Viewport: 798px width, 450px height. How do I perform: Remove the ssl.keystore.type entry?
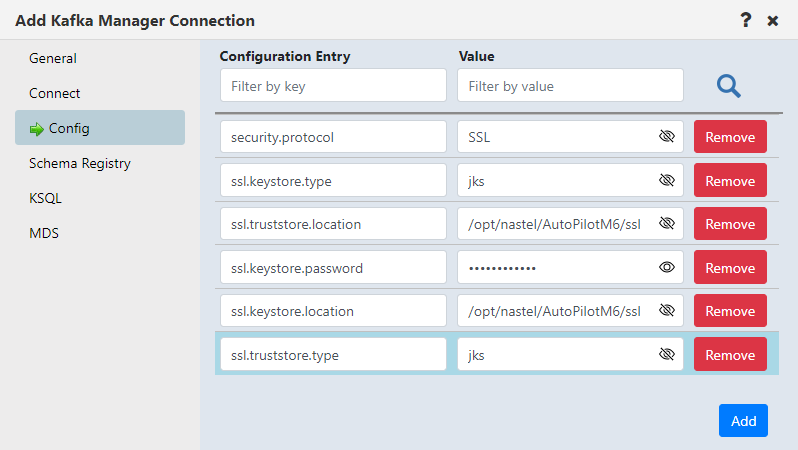tap(730, 180)
